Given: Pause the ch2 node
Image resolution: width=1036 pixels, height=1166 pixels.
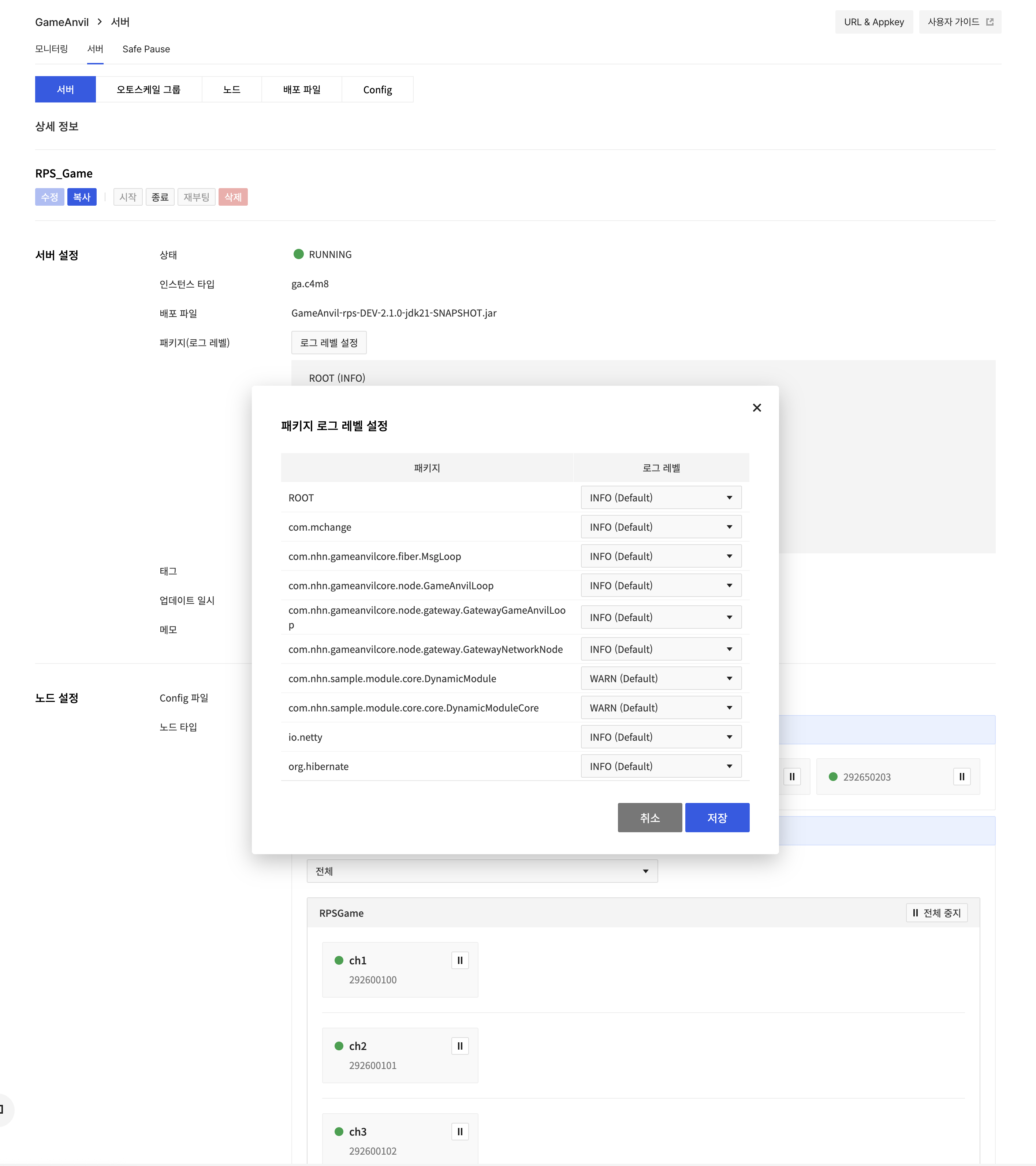Looking at the screenshot, I should point(460,1046).
